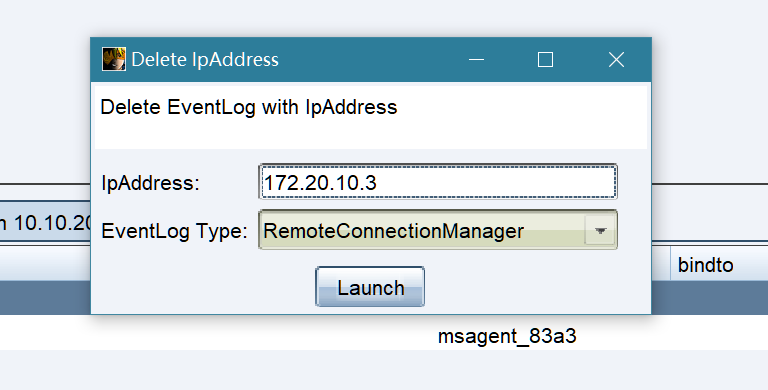Click the Launch button
Image resolution: width=768 pixels, height=390 pixels.
[x=370, y=287]
